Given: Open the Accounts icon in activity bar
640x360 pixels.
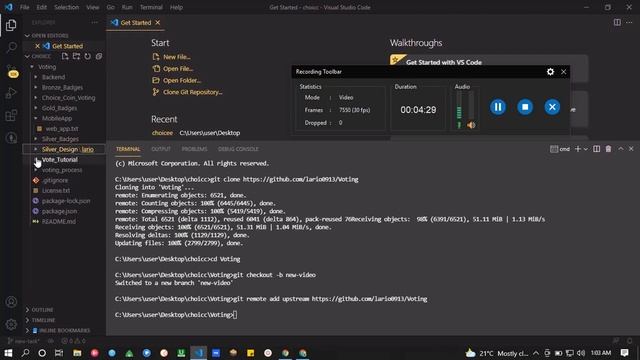Looking at the screenshot, I should click(x=11, y=302).
